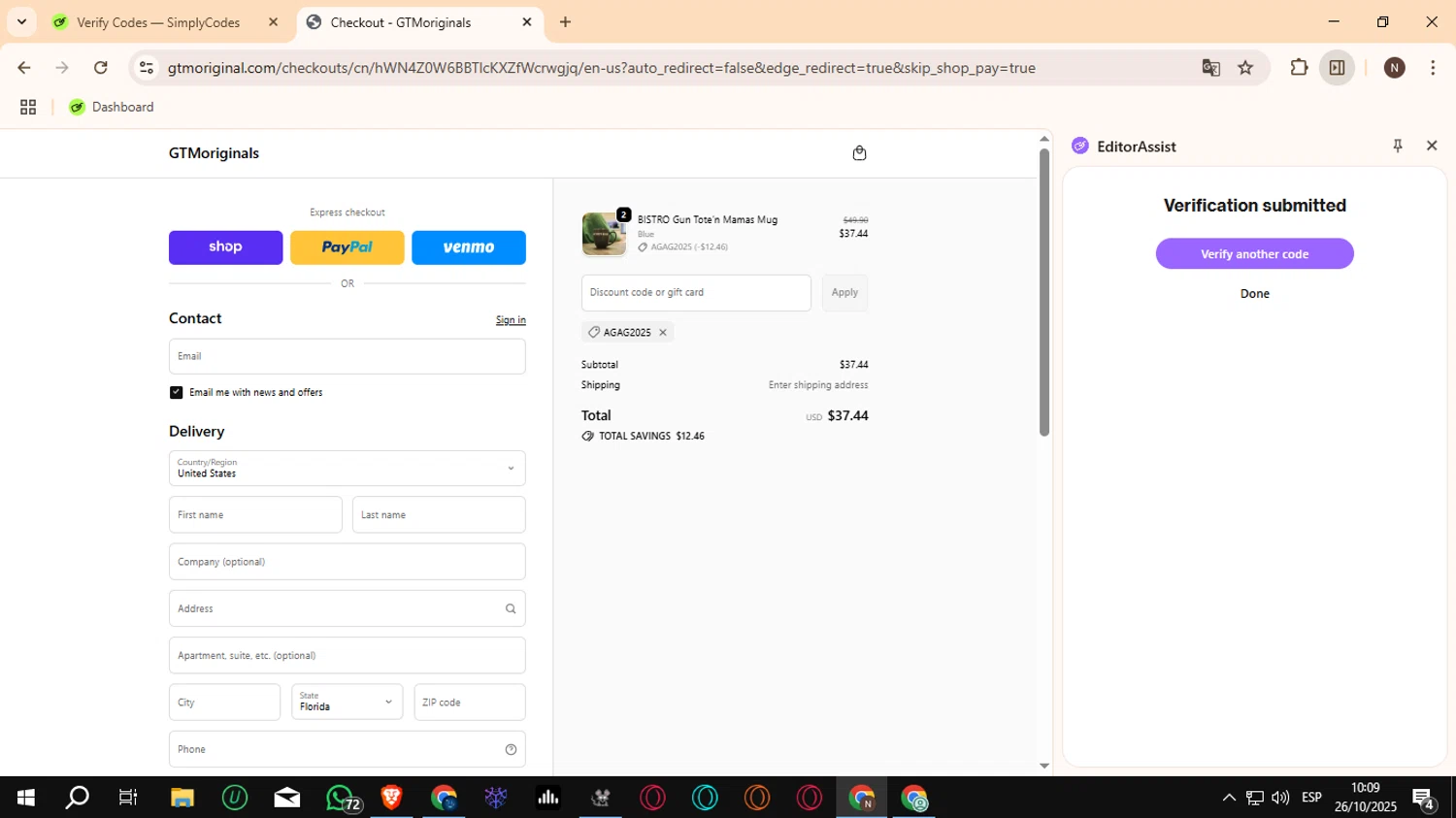1456x818 pixels.
Task: Pay with Shop Pay express button
Action: [225, 247]
